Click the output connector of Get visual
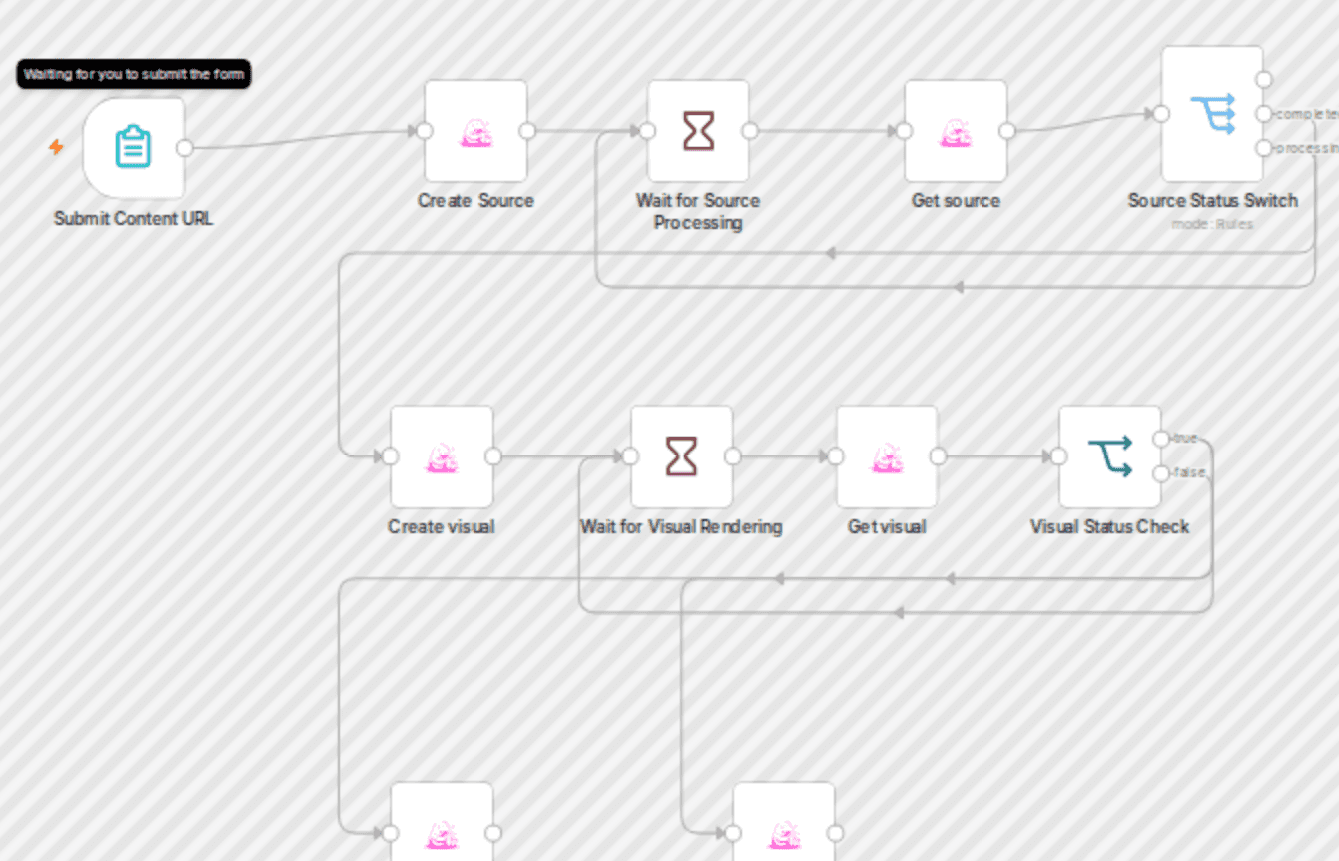This screenshot has height=861, width=1339. (x=939, y=457)
